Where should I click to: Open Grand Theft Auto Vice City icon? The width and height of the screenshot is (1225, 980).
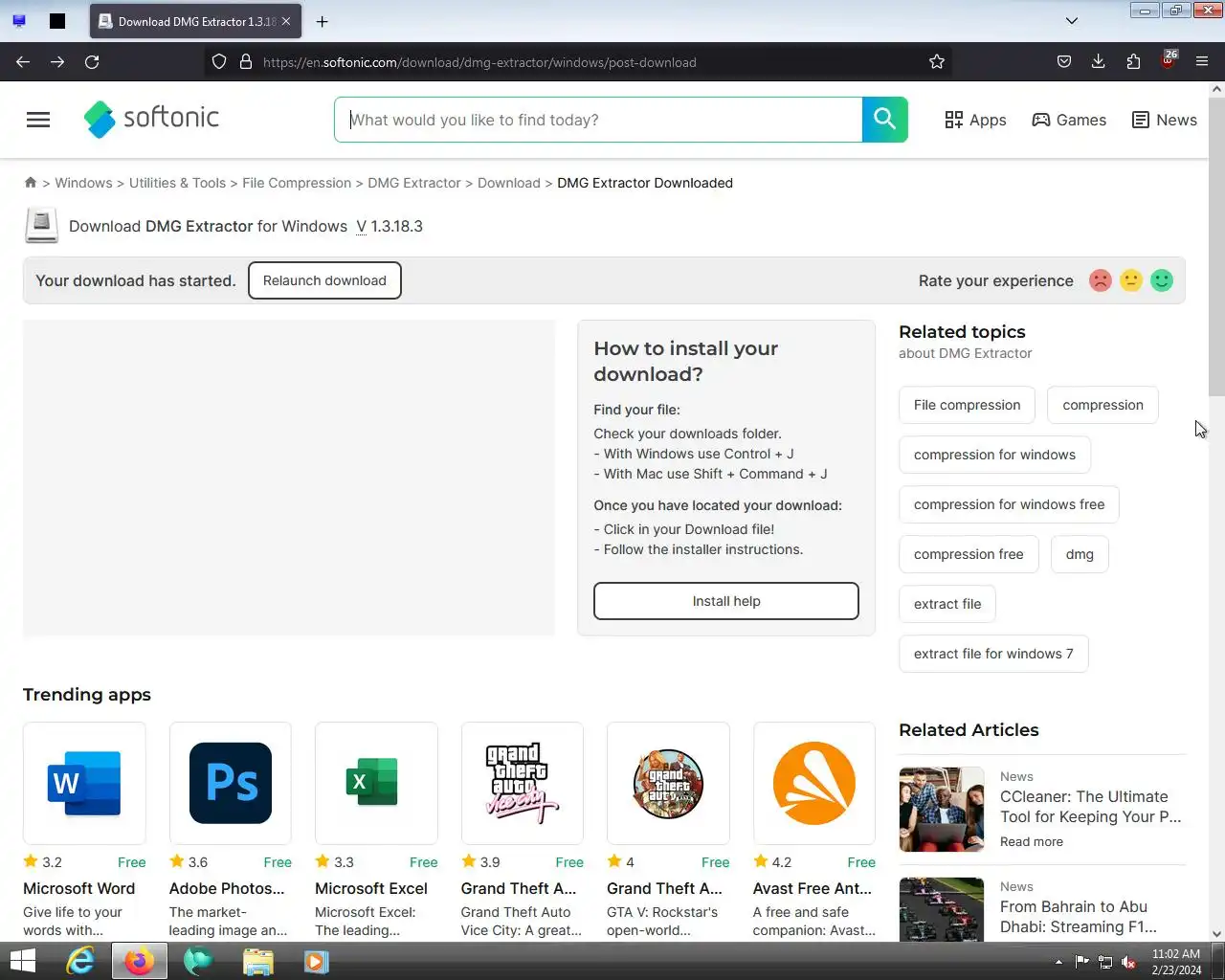tap(523, 783)
